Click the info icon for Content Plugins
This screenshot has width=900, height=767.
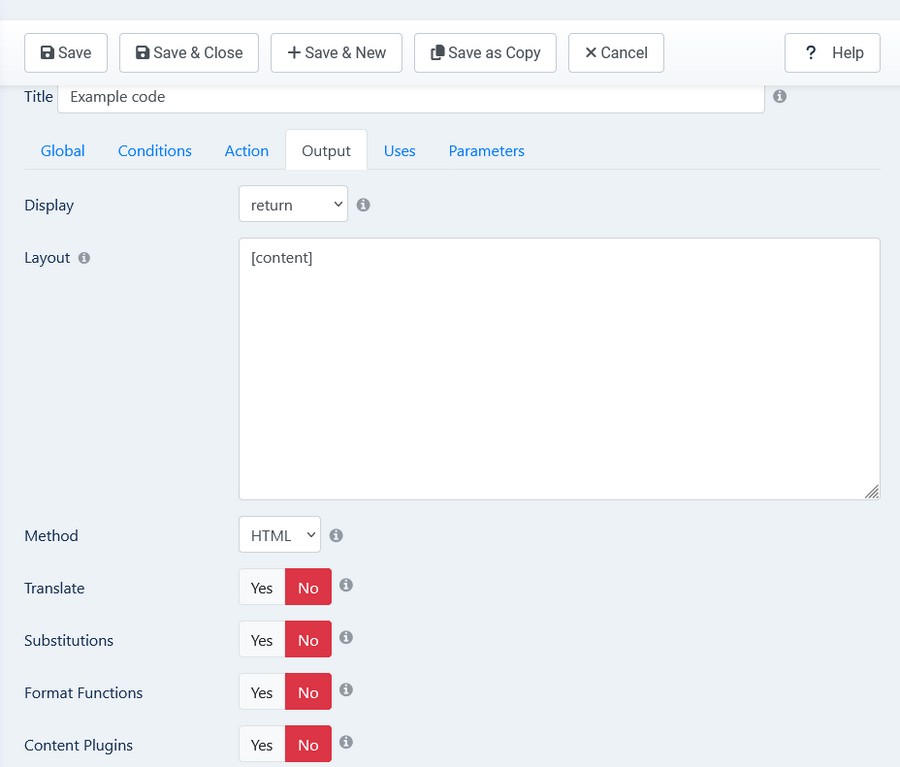(346, 742)
